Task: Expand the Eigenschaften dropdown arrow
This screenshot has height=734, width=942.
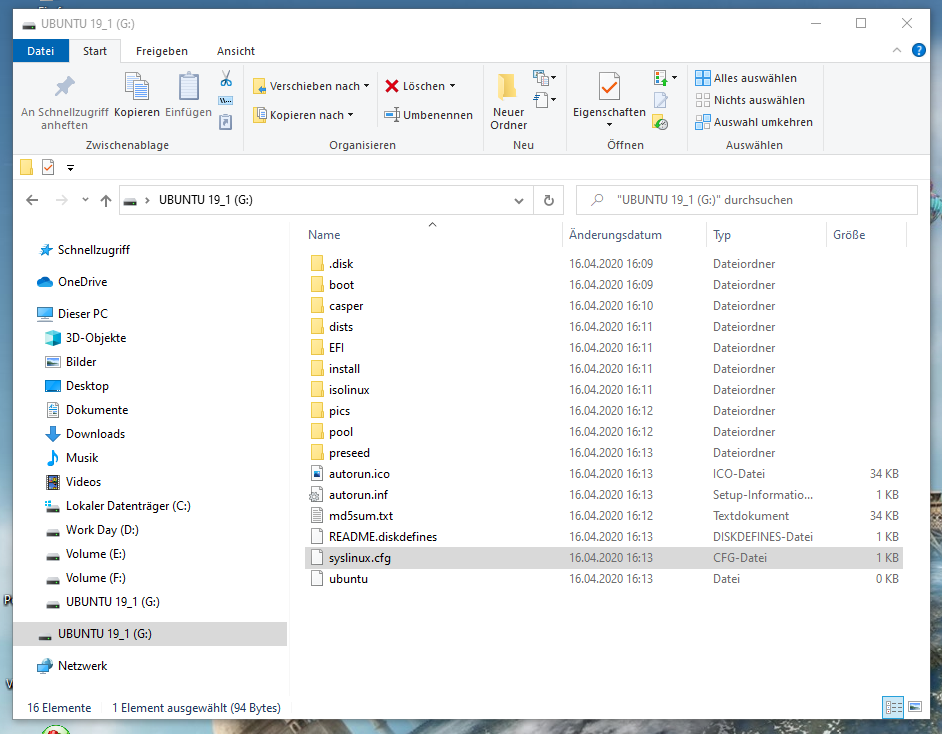Action: point(609,124)
